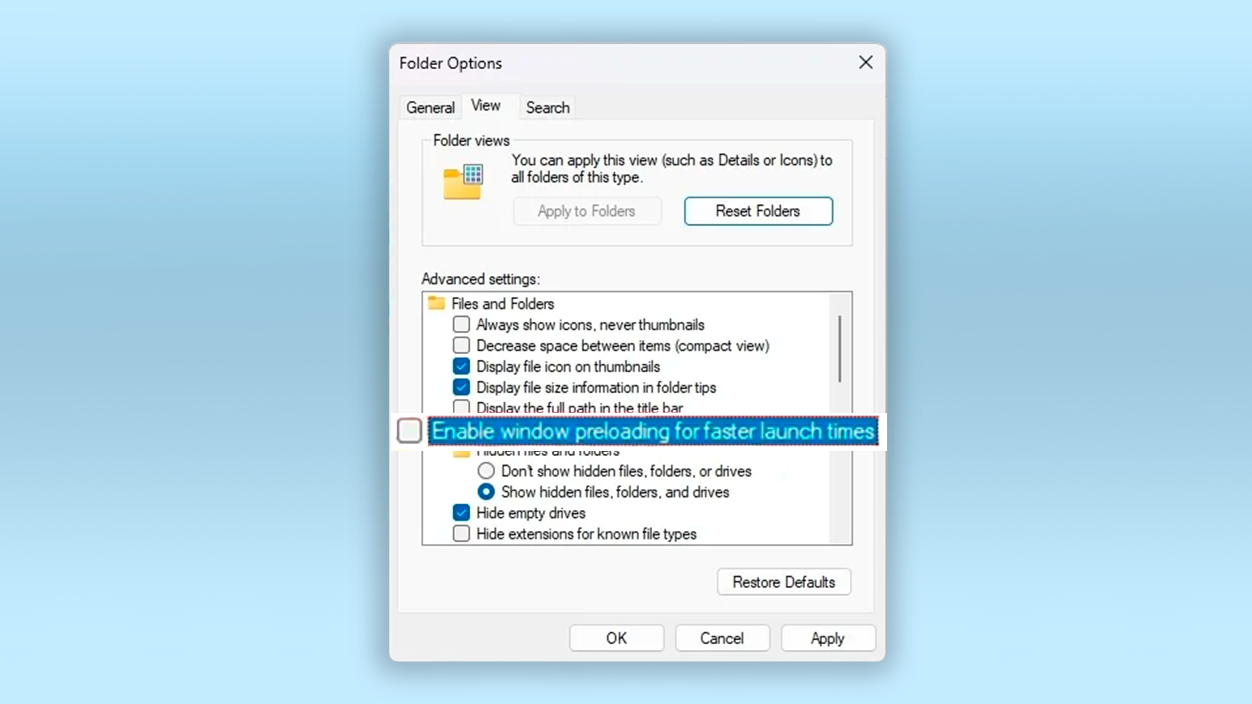Cancel the Folder Options dialog
Screen dimensions: 1252x704
[722, 637]
